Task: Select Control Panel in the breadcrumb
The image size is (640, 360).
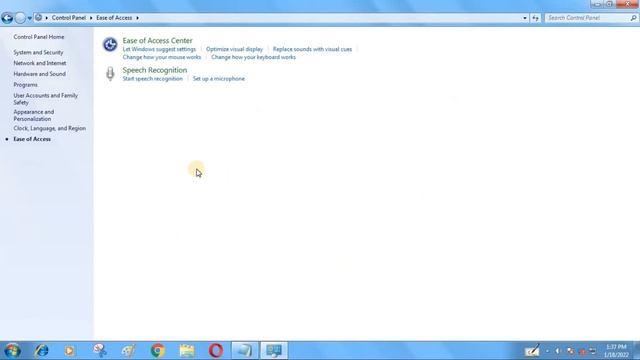Action: [69, 18]
